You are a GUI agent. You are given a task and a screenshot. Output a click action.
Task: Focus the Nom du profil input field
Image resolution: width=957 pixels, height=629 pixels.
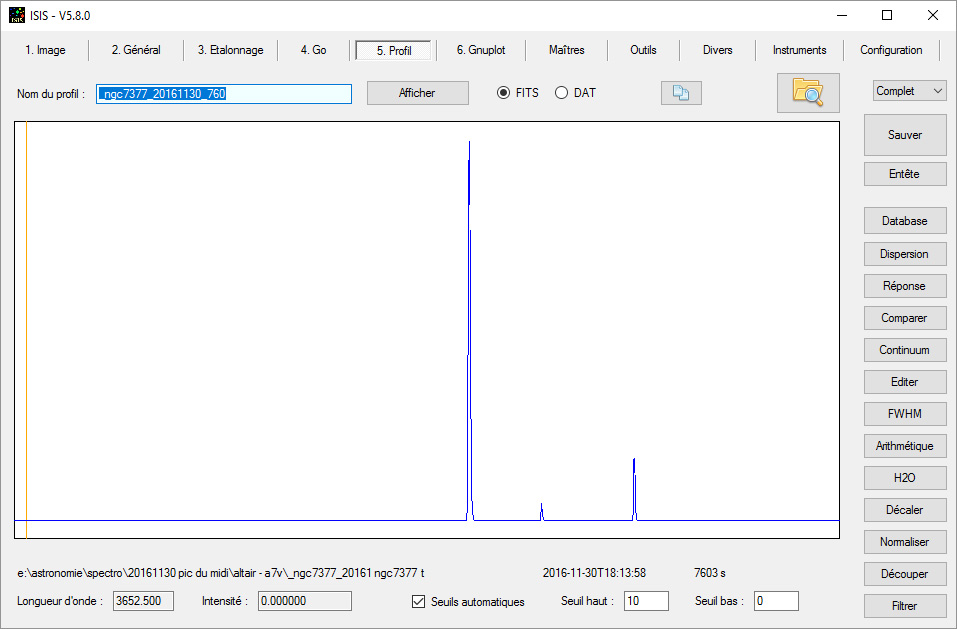[224, 94]
